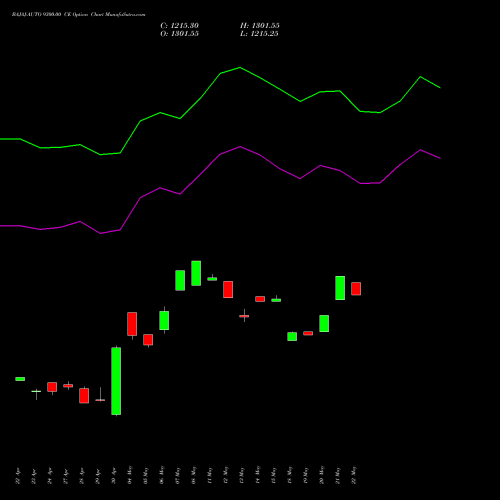Click the 20 May date label
The height and width of the screenshot is (500, 500).
tap(322, 475)
